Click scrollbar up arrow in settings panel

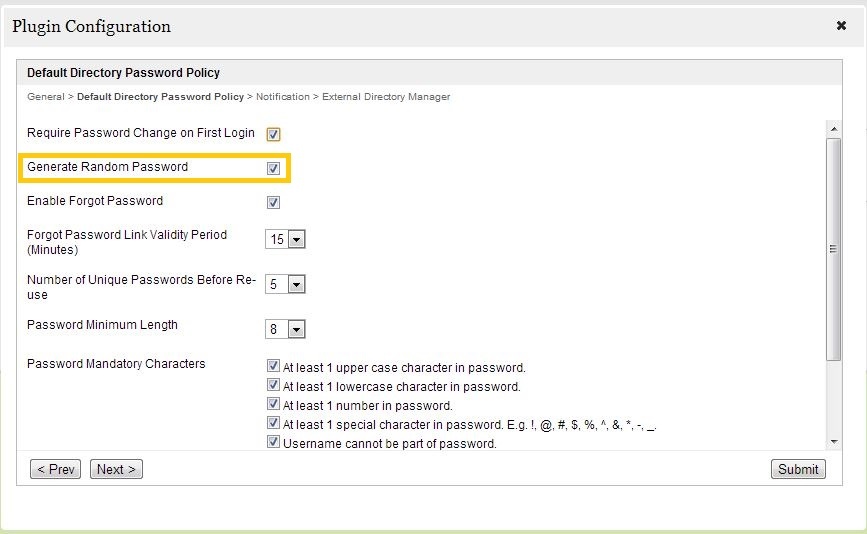[x=833, y=128]
